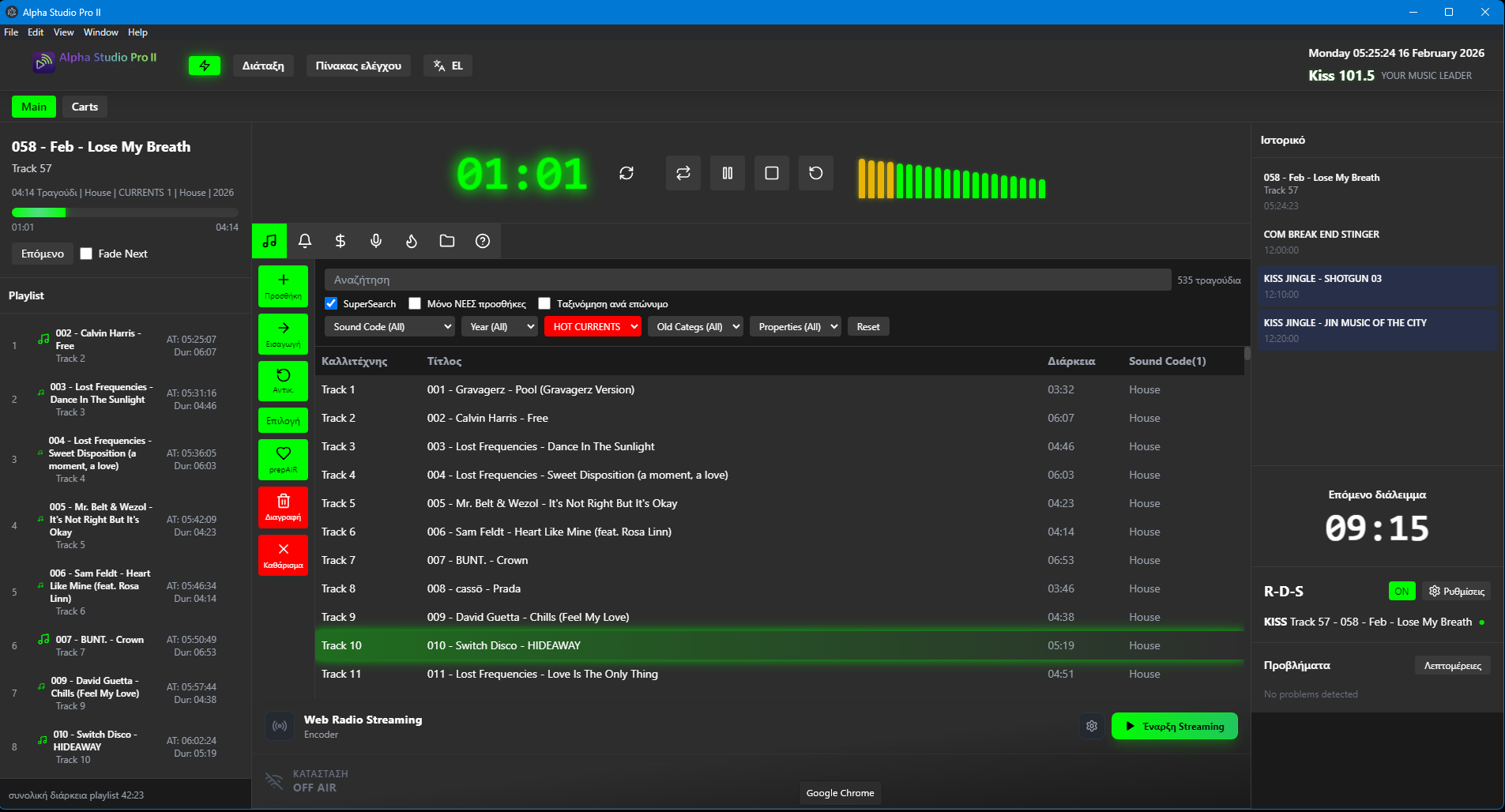Click the Reset filters button
This screenshot has height=812, width=1505.
coord(867,327)
